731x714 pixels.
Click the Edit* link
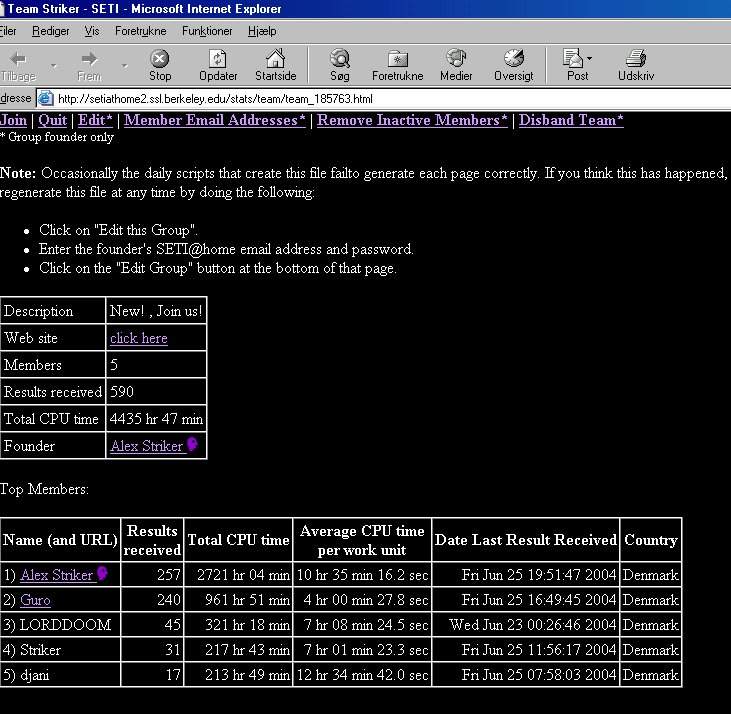[95, 120]
